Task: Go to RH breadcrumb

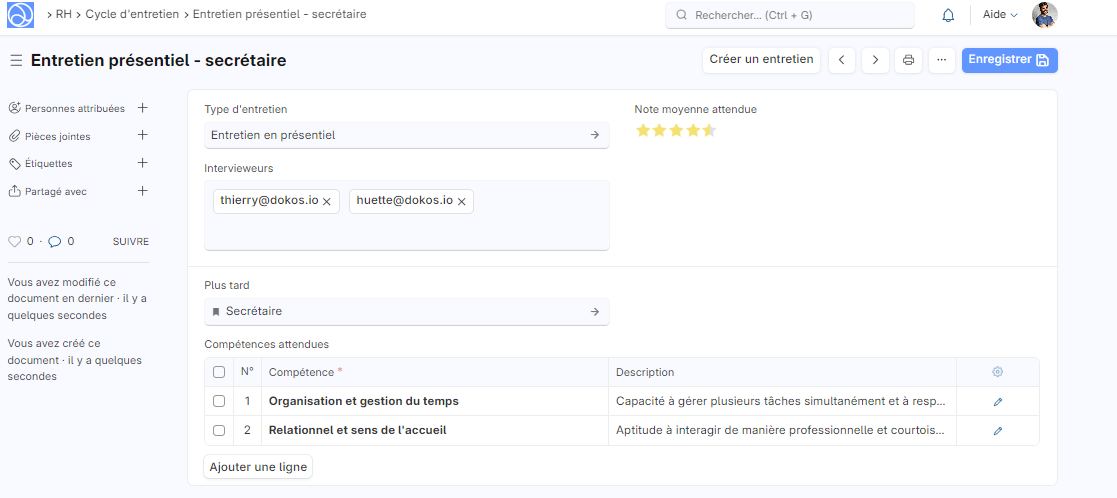Action: point(63,15)
